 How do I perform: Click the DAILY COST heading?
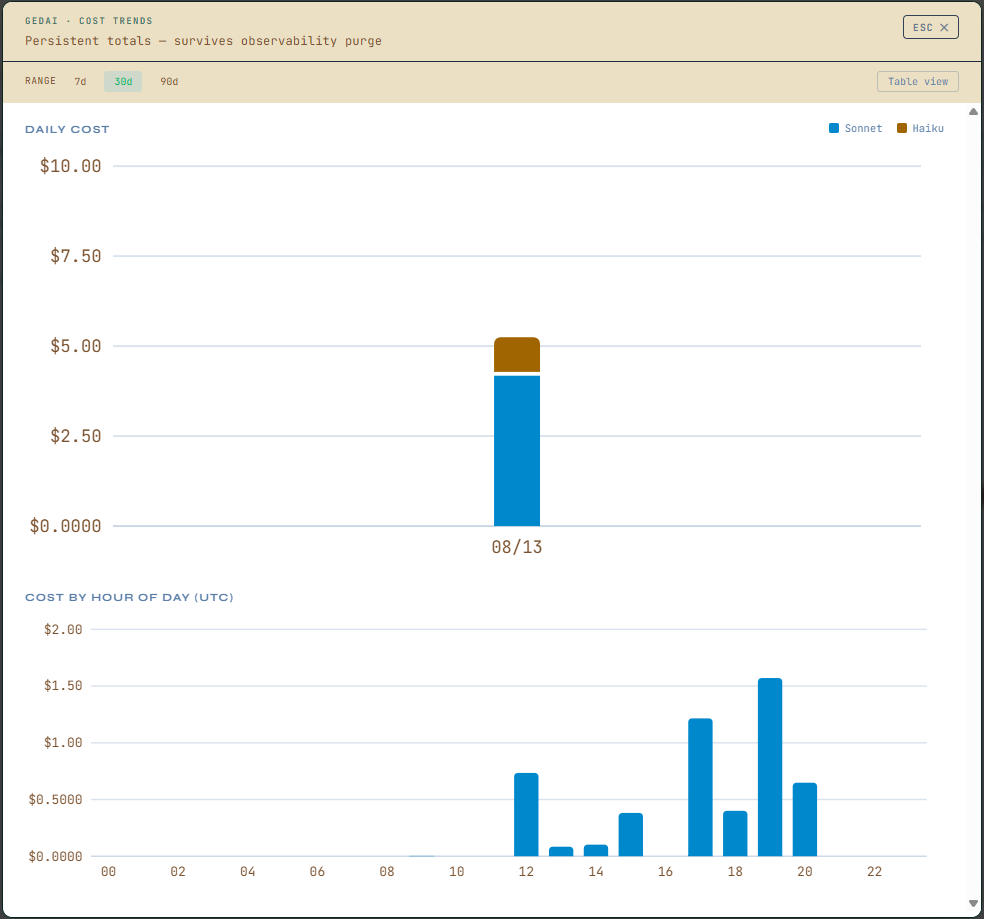click(x=67, y=129)
